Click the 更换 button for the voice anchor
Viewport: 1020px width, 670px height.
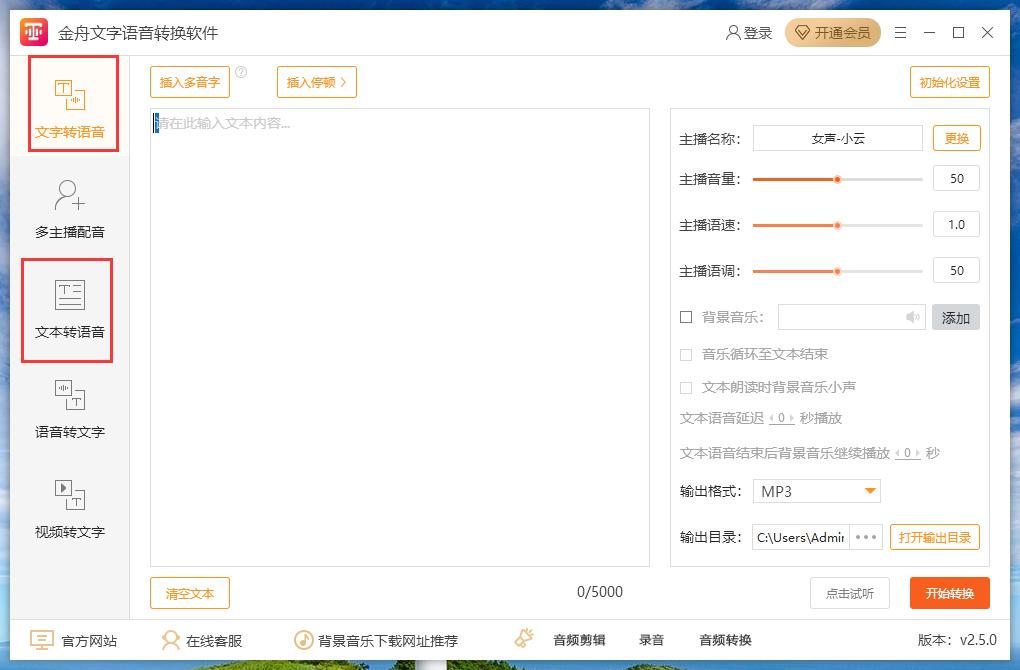pyautogui.click(x=956, y=138)
